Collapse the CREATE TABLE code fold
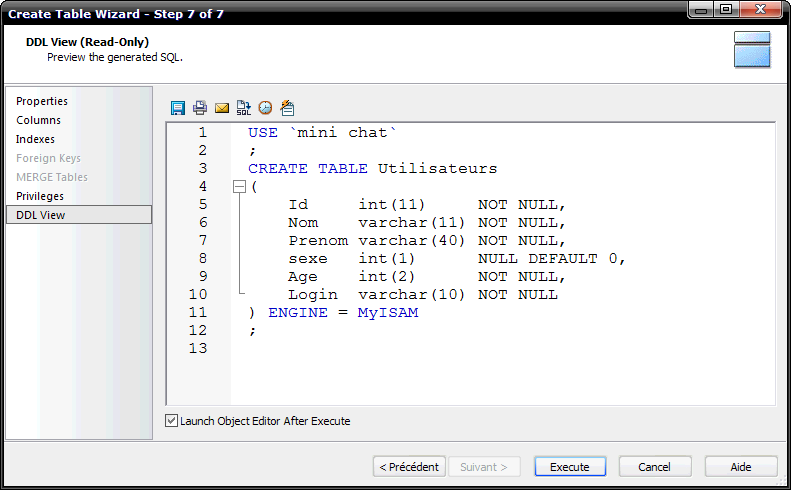 (238, 187)
